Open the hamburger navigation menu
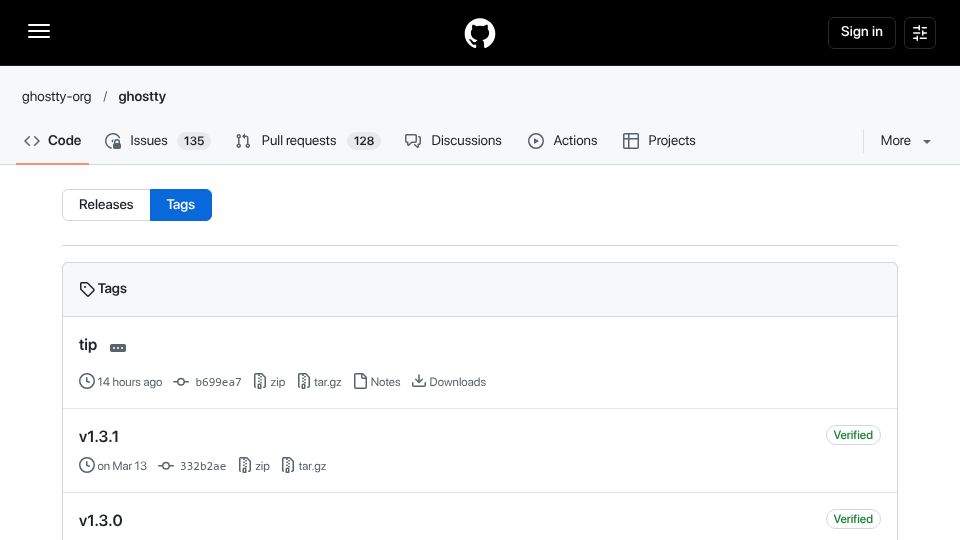Viewport: 960px width, 540px height. [x=39, y=31]
